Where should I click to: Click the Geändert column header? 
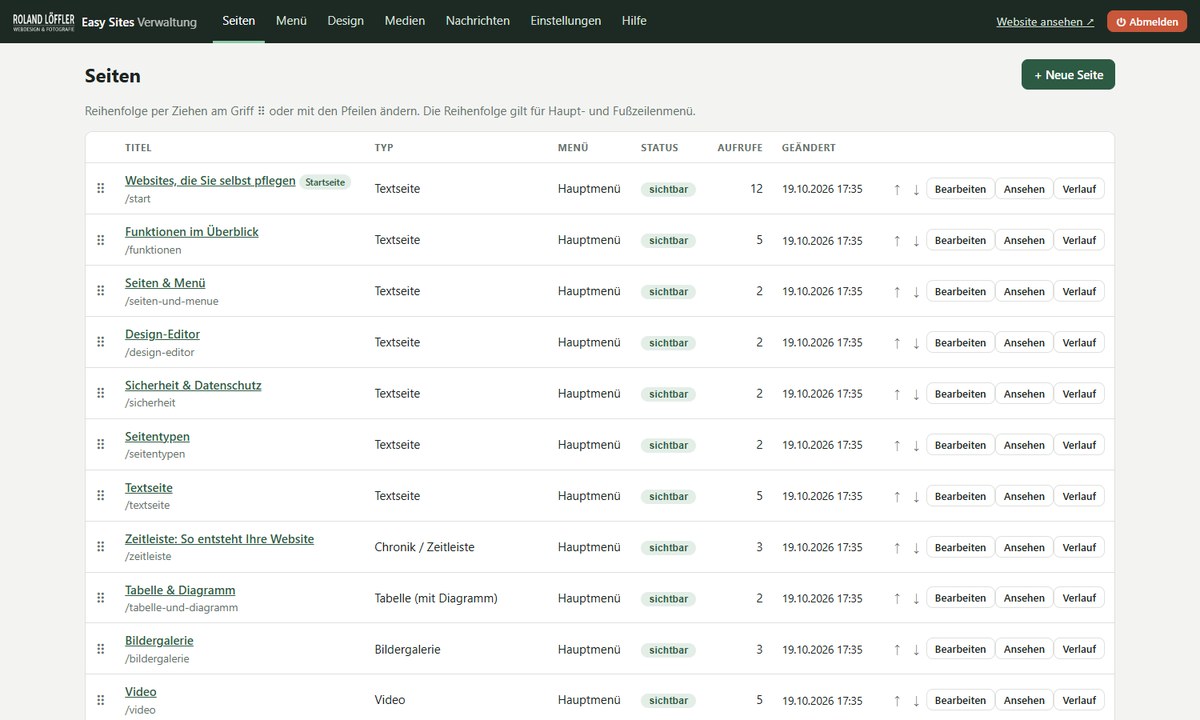coord(809,148)
